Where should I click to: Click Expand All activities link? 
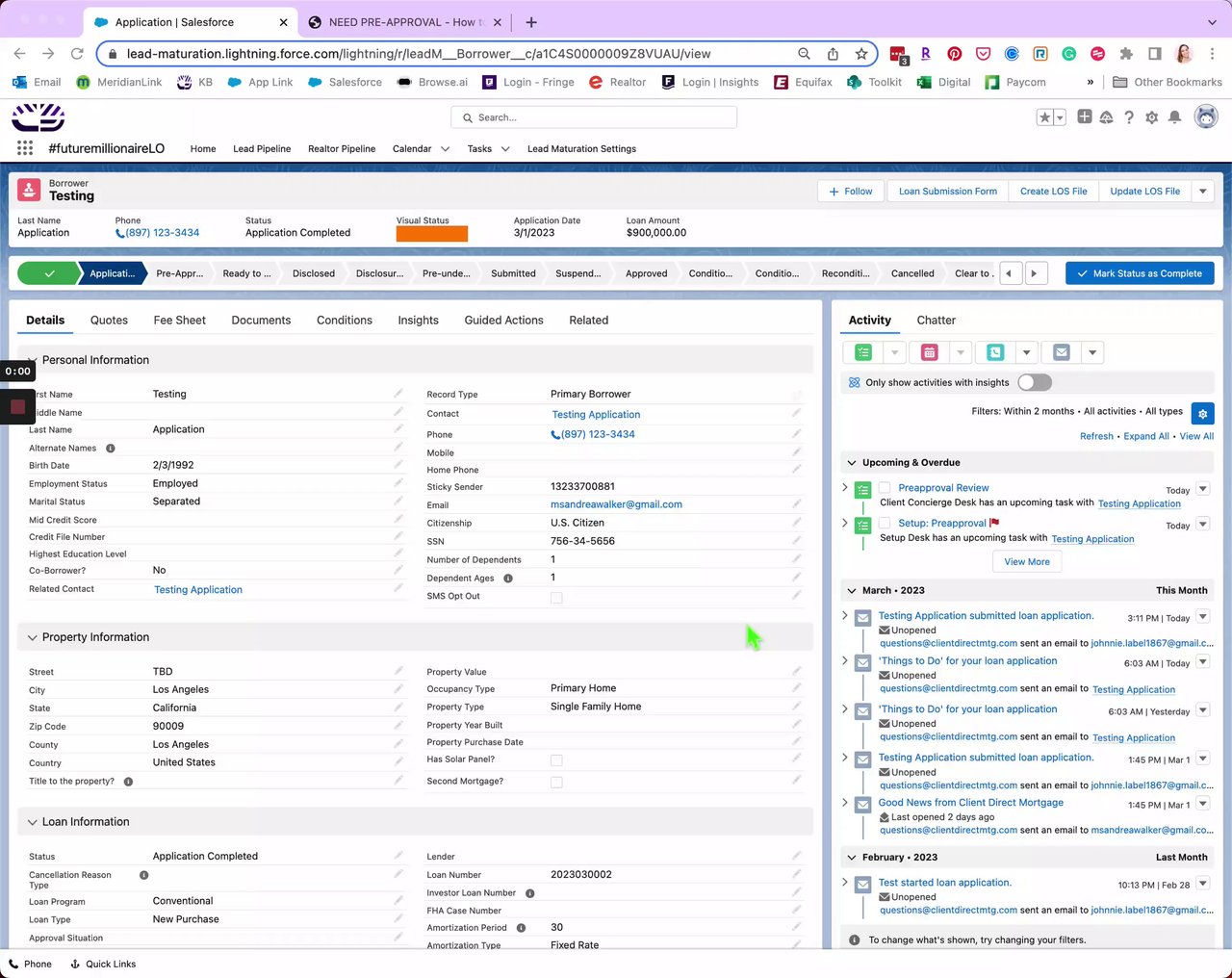1146,436
